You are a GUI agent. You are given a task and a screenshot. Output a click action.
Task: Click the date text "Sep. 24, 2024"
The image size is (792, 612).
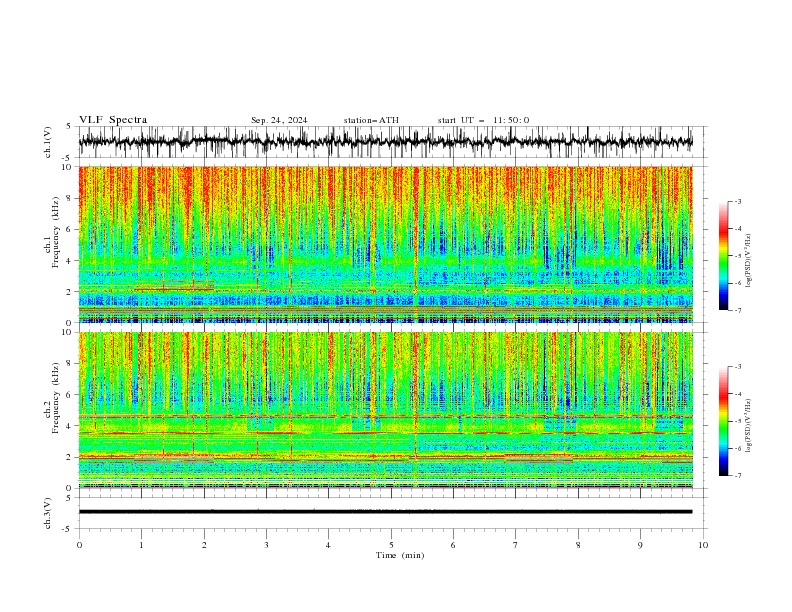[279, 120]
